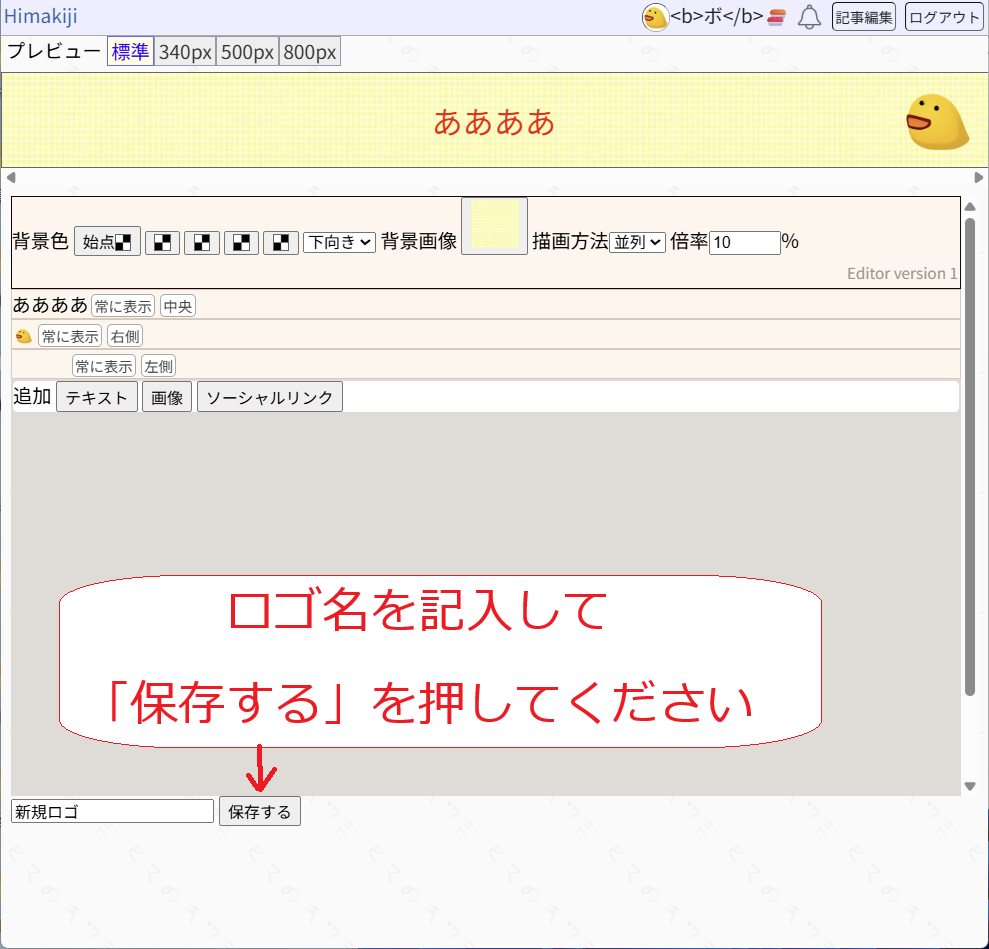Open the fourth background color swatch

click(x=241, y=242)
